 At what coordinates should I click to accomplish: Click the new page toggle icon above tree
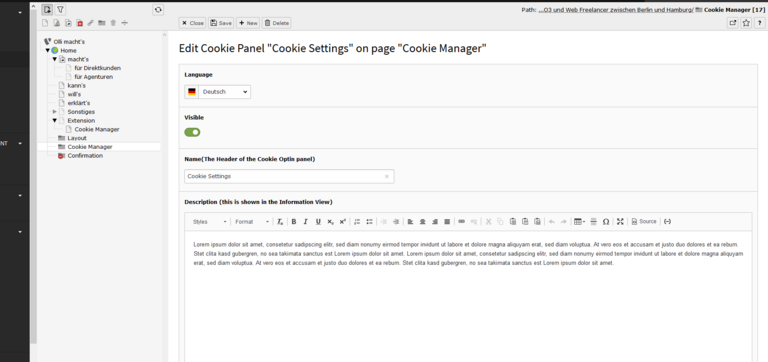tap(48, 9)
